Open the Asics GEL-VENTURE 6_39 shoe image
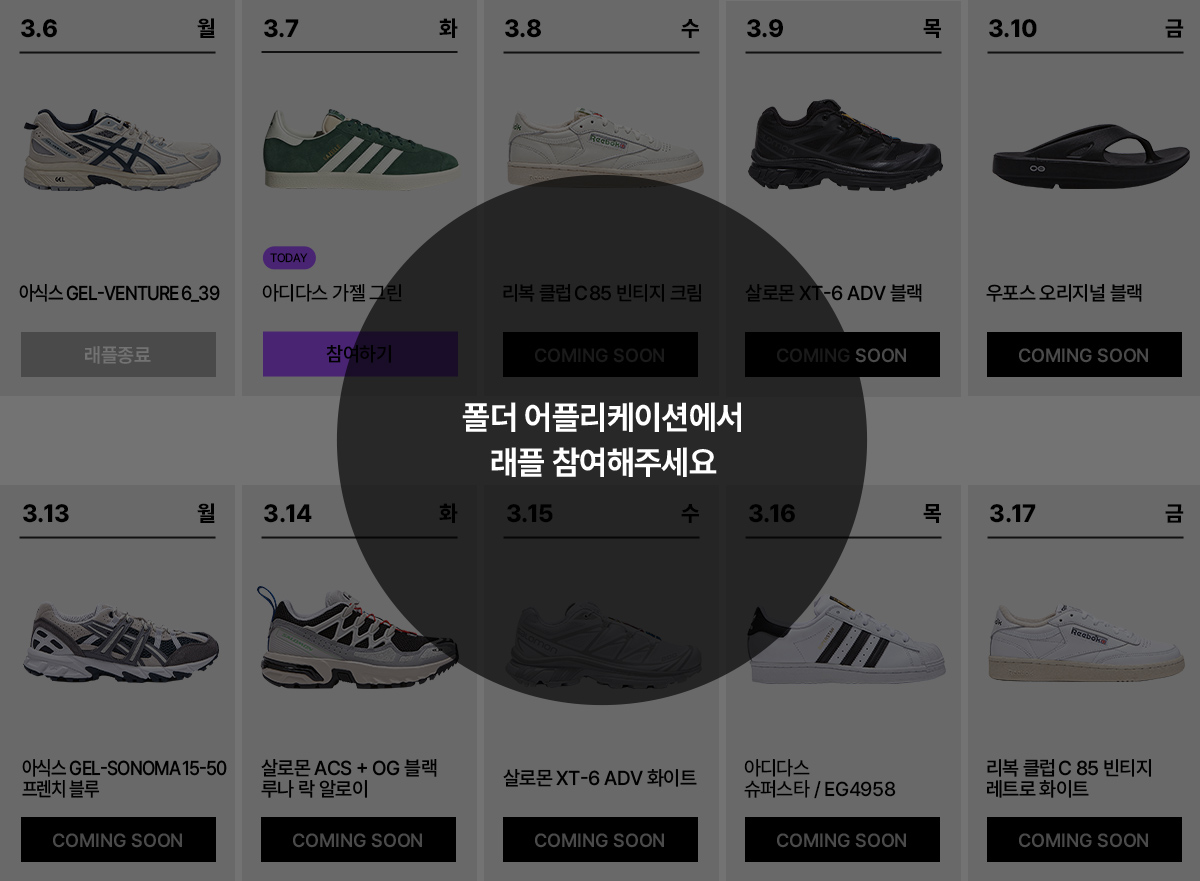This screenshot has height=881, width=1200. pos(121,151)
